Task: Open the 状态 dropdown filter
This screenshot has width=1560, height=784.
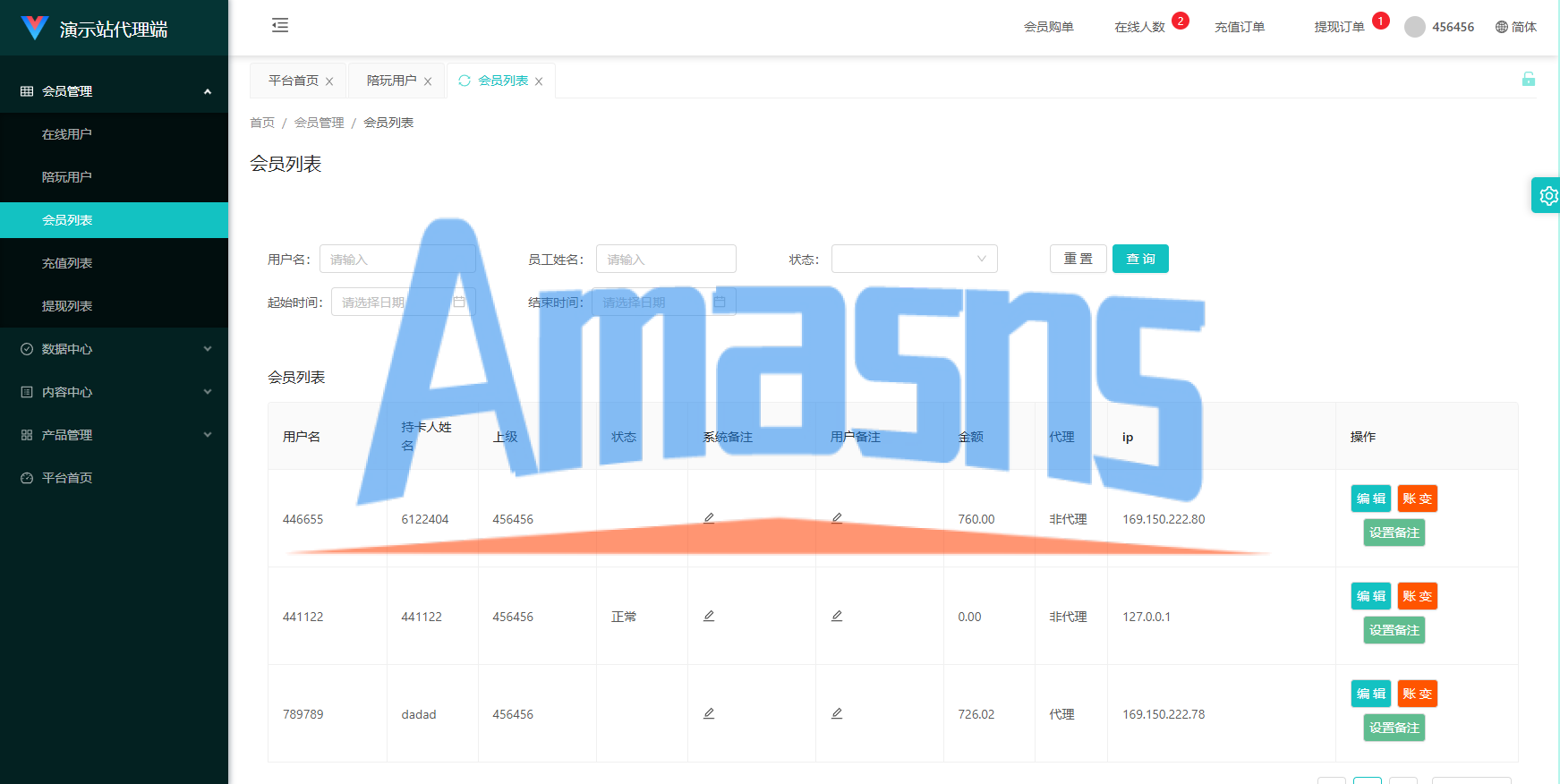Action: tap(914, 259)
